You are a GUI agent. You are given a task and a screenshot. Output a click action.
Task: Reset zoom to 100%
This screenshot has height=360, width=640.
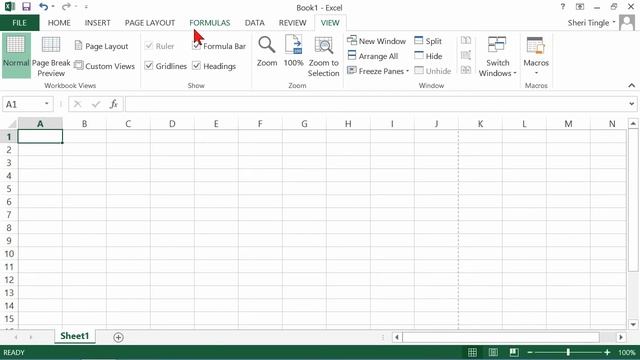pos(293,52)
